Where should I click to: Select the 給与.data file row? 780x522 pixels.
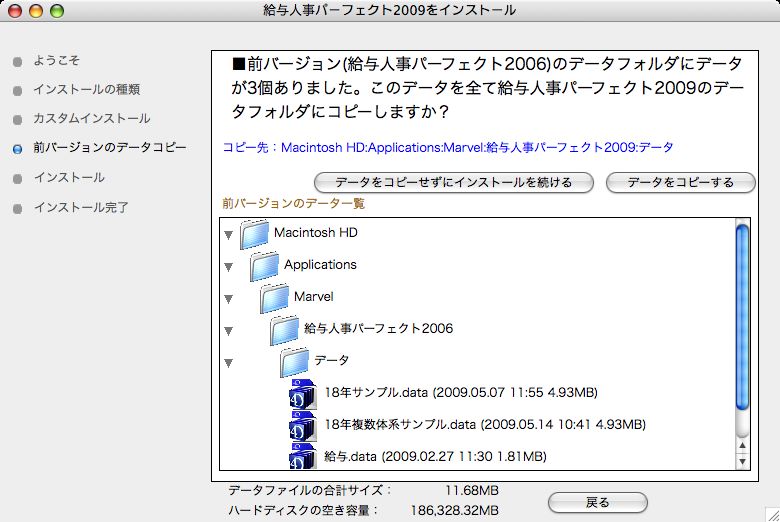tap(435, 456)
